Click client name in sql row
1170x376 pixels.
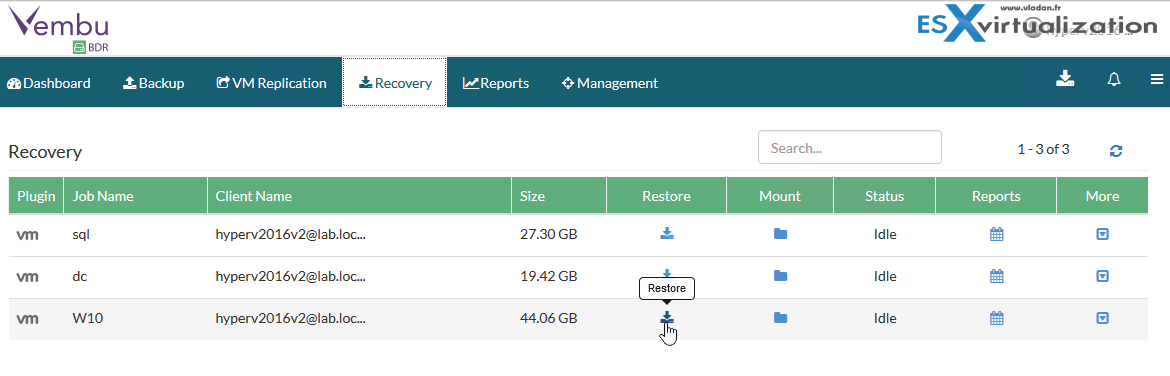click(290, 234)
